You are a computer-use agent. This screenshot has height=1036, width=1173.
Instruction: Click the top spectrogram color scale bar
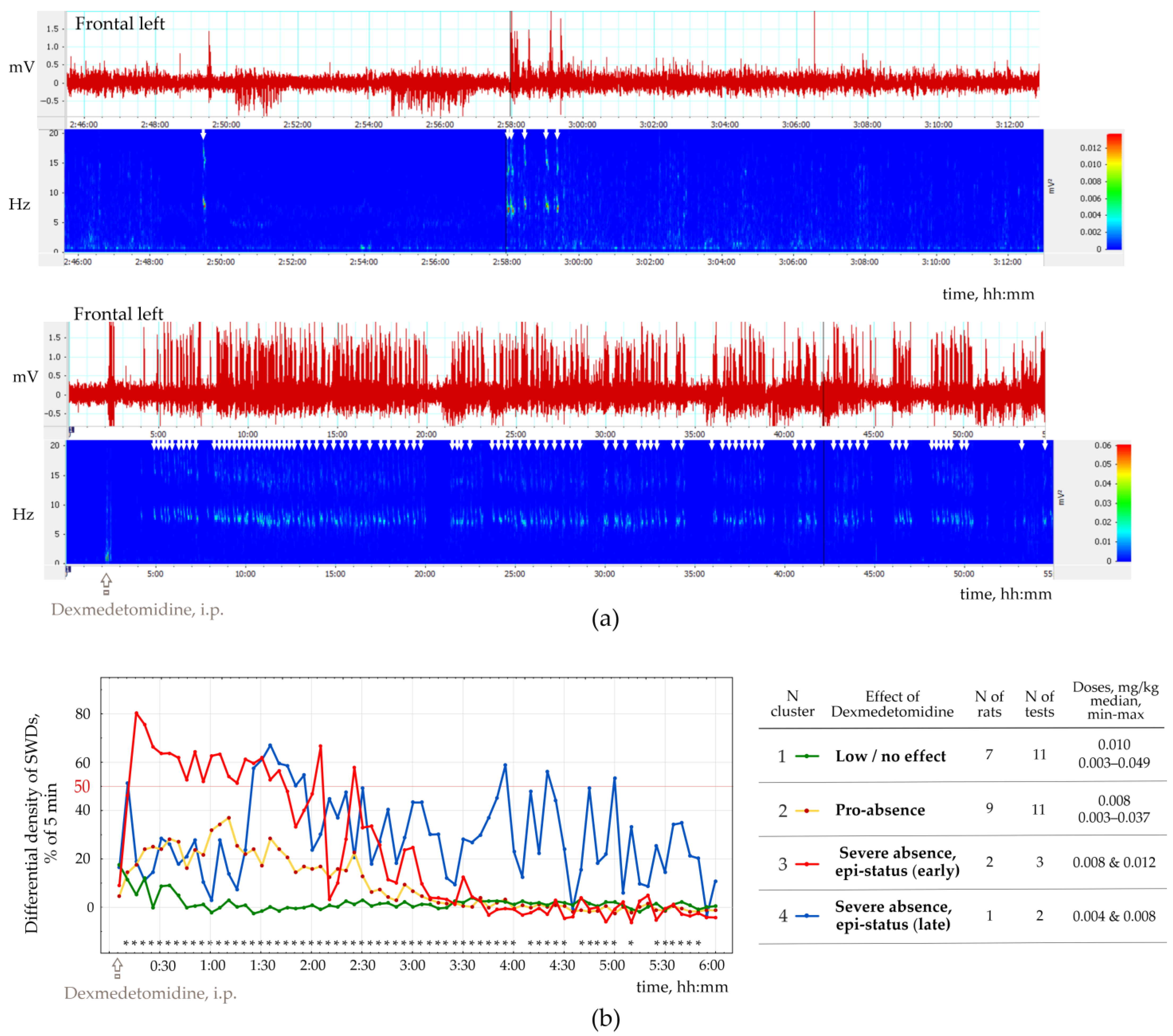[x=1114, y=192]
